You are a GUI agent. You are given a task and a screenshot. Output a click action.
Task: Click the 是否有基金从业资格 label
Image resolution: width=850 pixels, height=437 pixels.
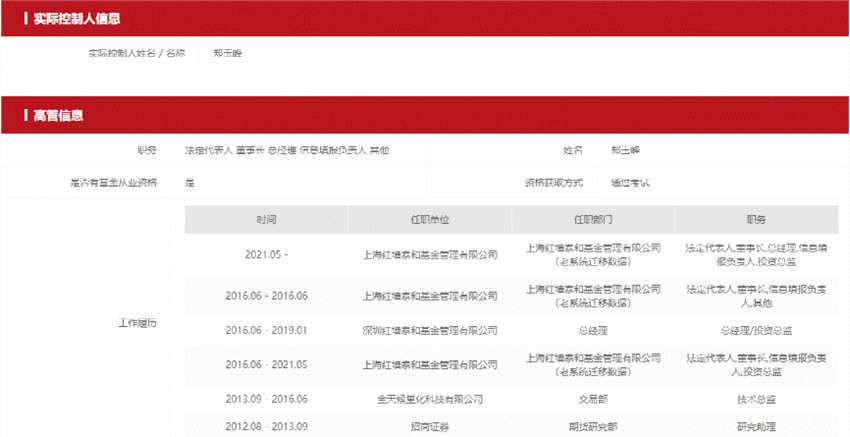114,183
